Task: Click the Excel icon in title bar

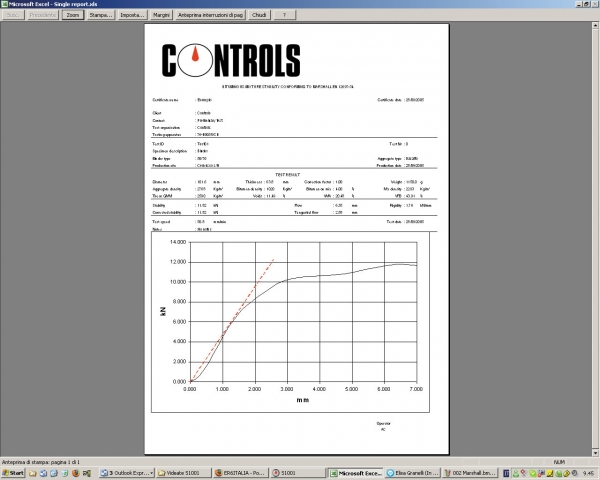Action: click(x=4, y=4)
